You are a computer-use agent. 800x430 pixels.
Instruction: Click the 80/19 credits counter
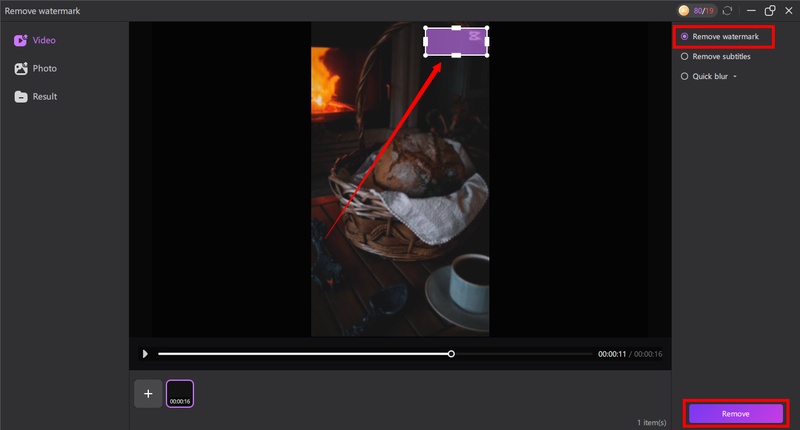point(704,10)
